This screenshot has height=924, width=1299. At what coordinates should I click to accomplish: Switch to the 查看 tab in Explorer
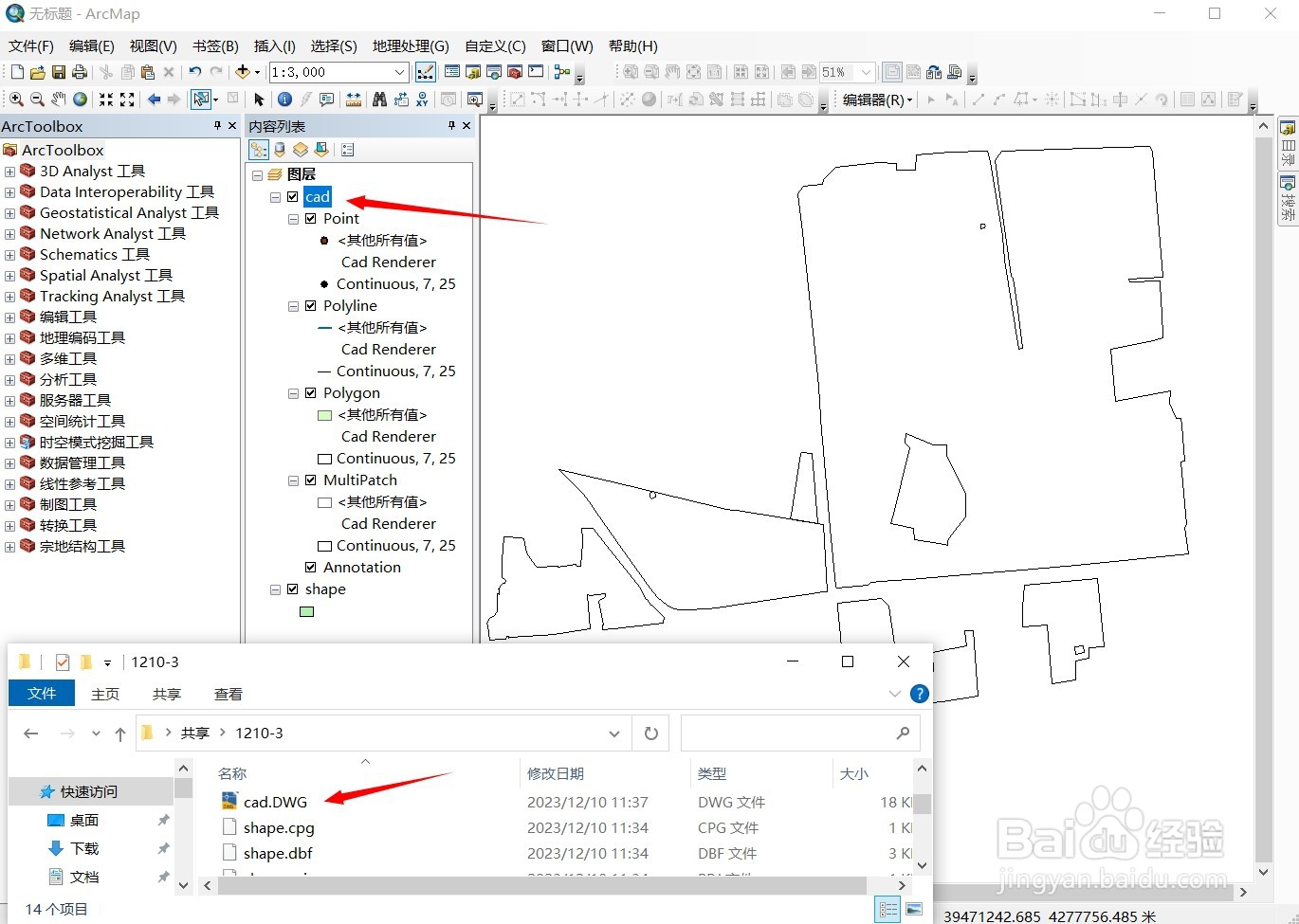[x=228, y=693]
